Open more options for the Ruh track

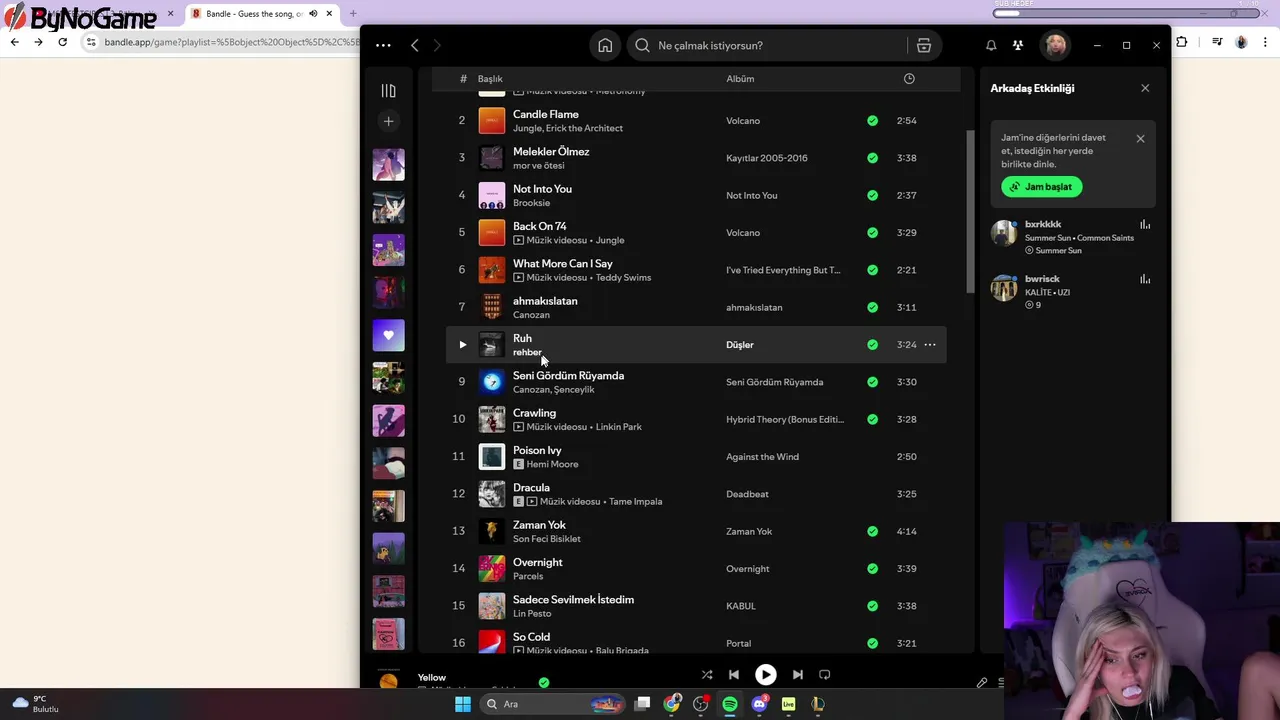pyautogui.click(x=930, y=345)
